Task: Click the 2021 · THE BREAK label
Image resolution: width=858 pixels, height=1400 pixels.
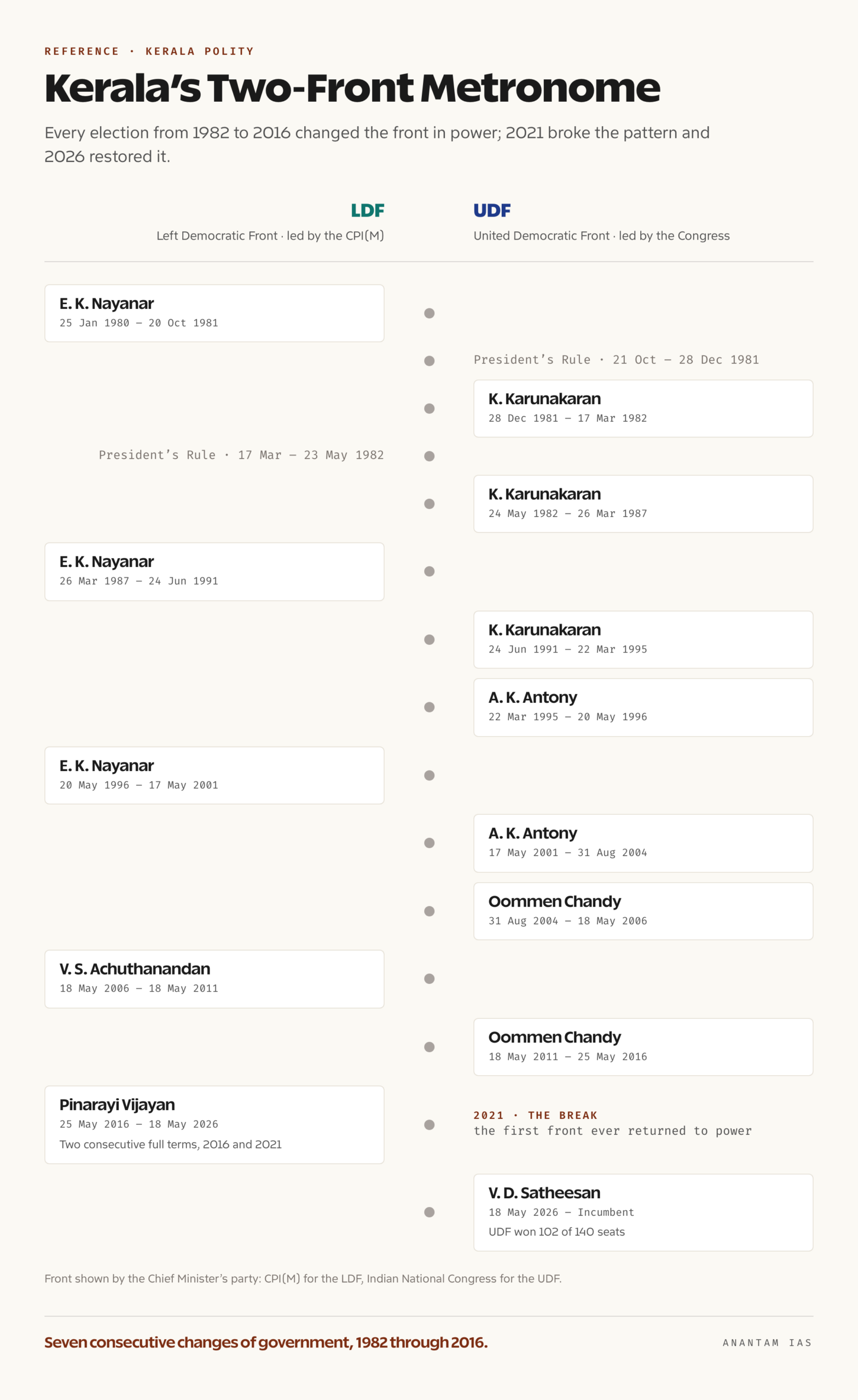Action: (535, 1115)
